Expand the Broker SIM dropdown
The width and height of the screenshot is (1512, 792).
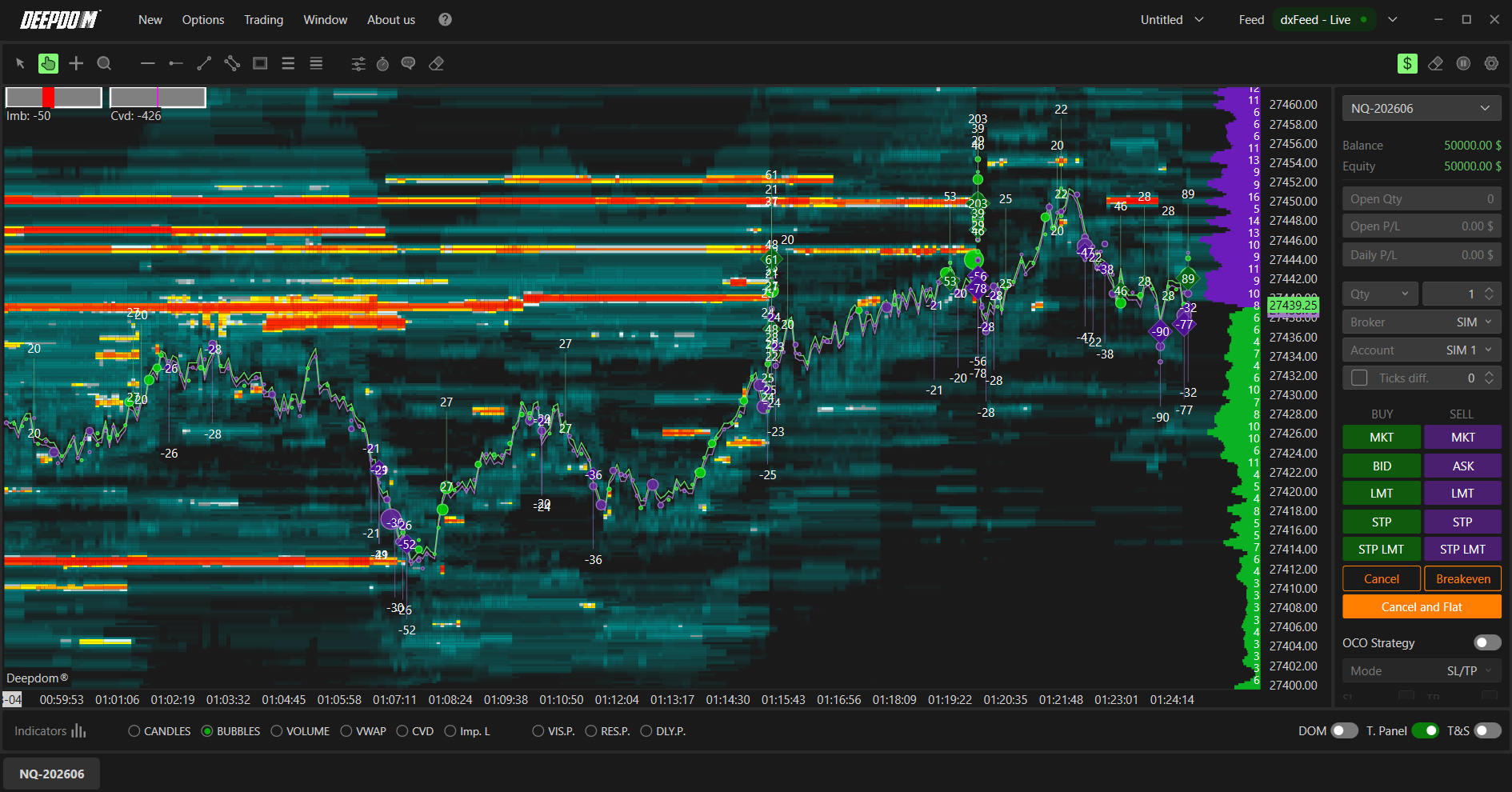click(1422, 322)
